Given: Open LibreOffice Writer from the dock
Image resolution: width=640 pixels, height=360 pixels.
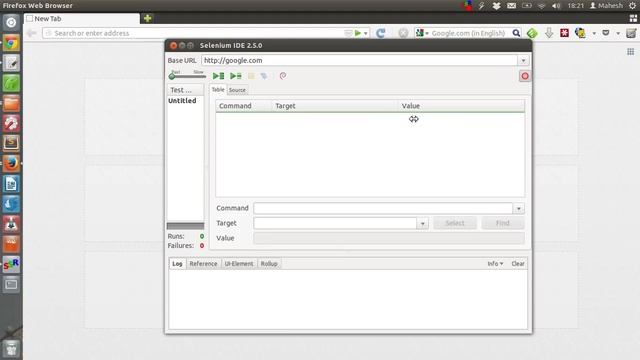Looking at the screenshot, I should pyautogui.click(x=11, y=184).
